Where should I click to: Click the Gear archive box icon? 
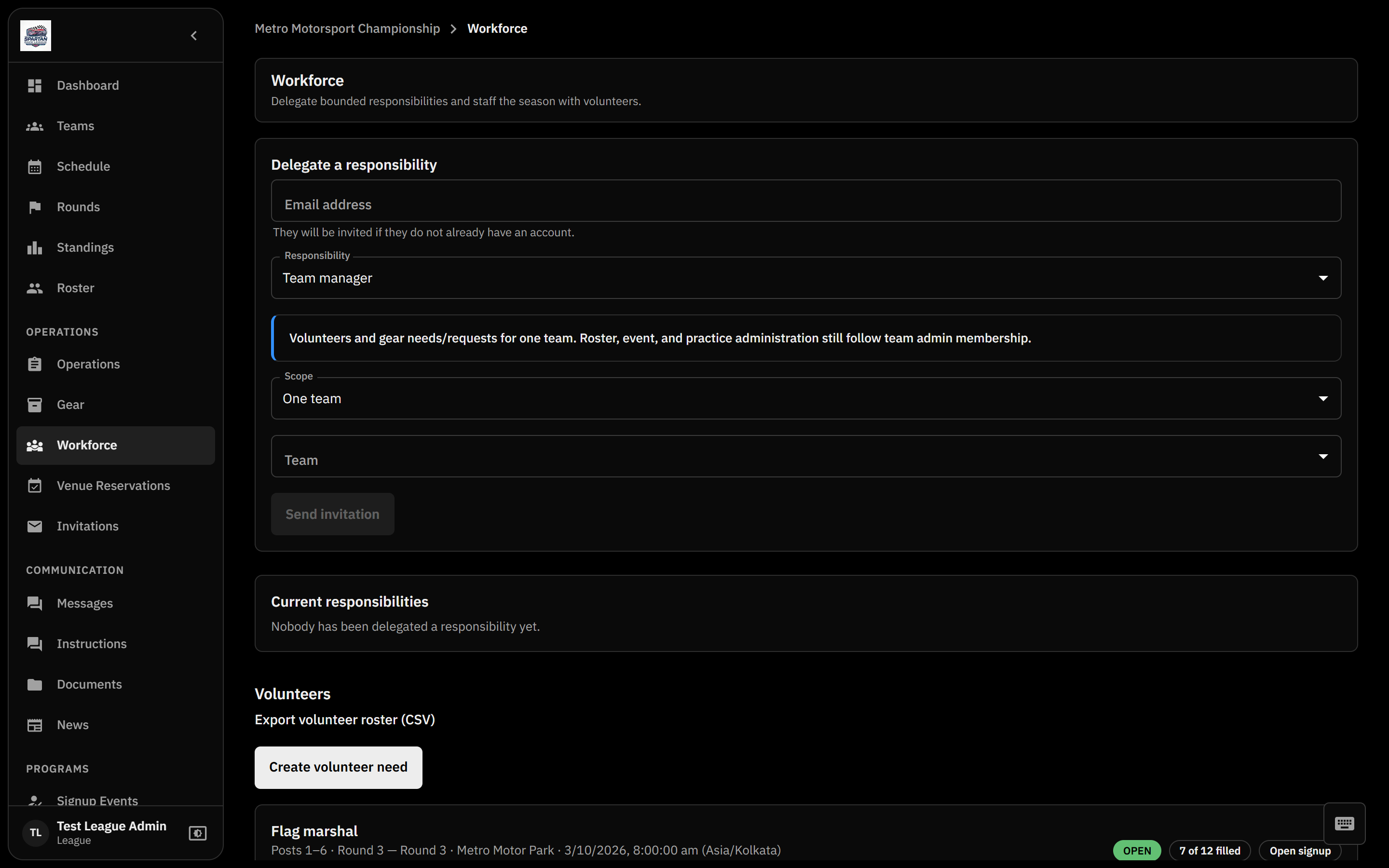(x=35, y=405)
